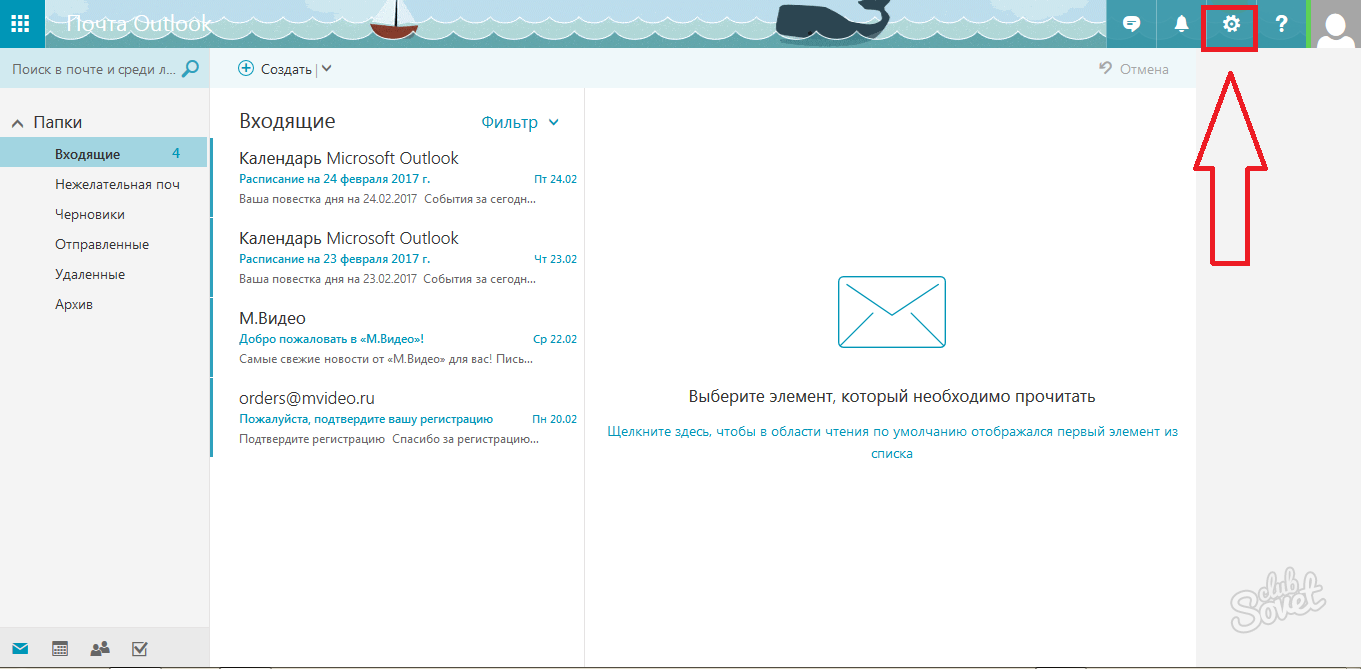
Task: Click the reading pane default link
Action: pos(892,442)
